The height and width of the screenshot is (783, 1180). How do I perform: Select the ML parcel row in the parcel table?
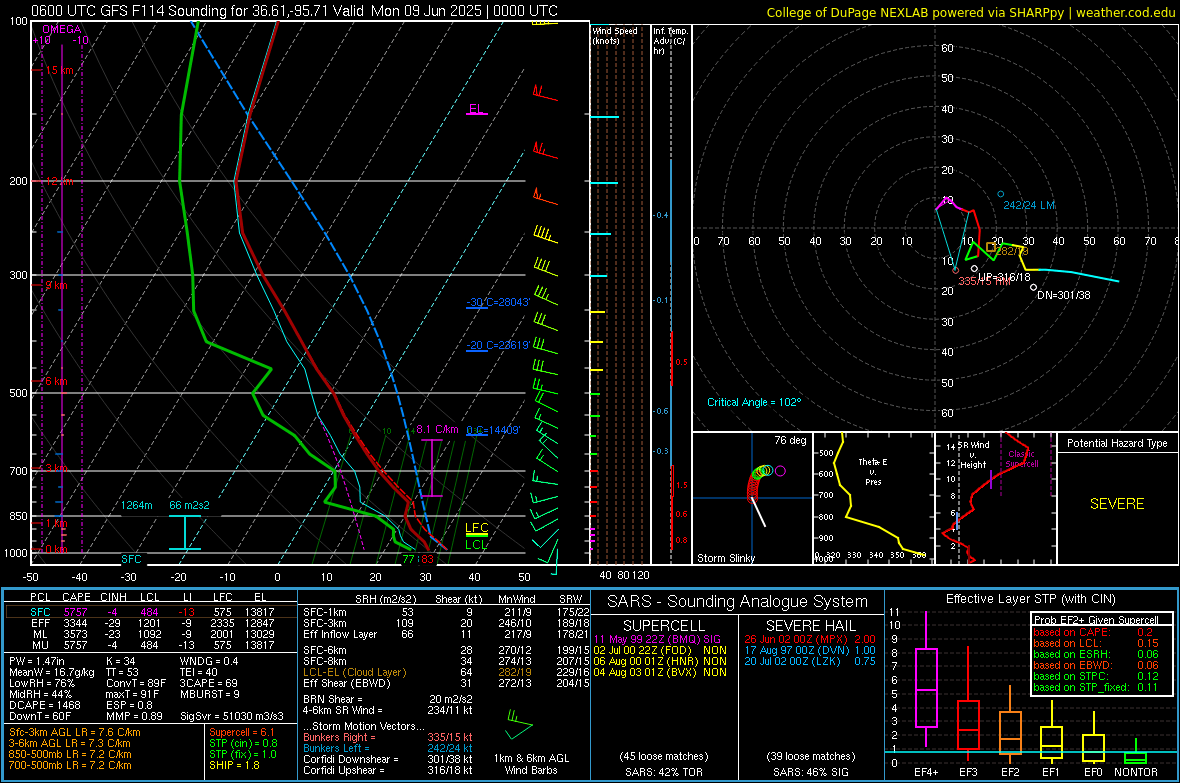(151, 634)
